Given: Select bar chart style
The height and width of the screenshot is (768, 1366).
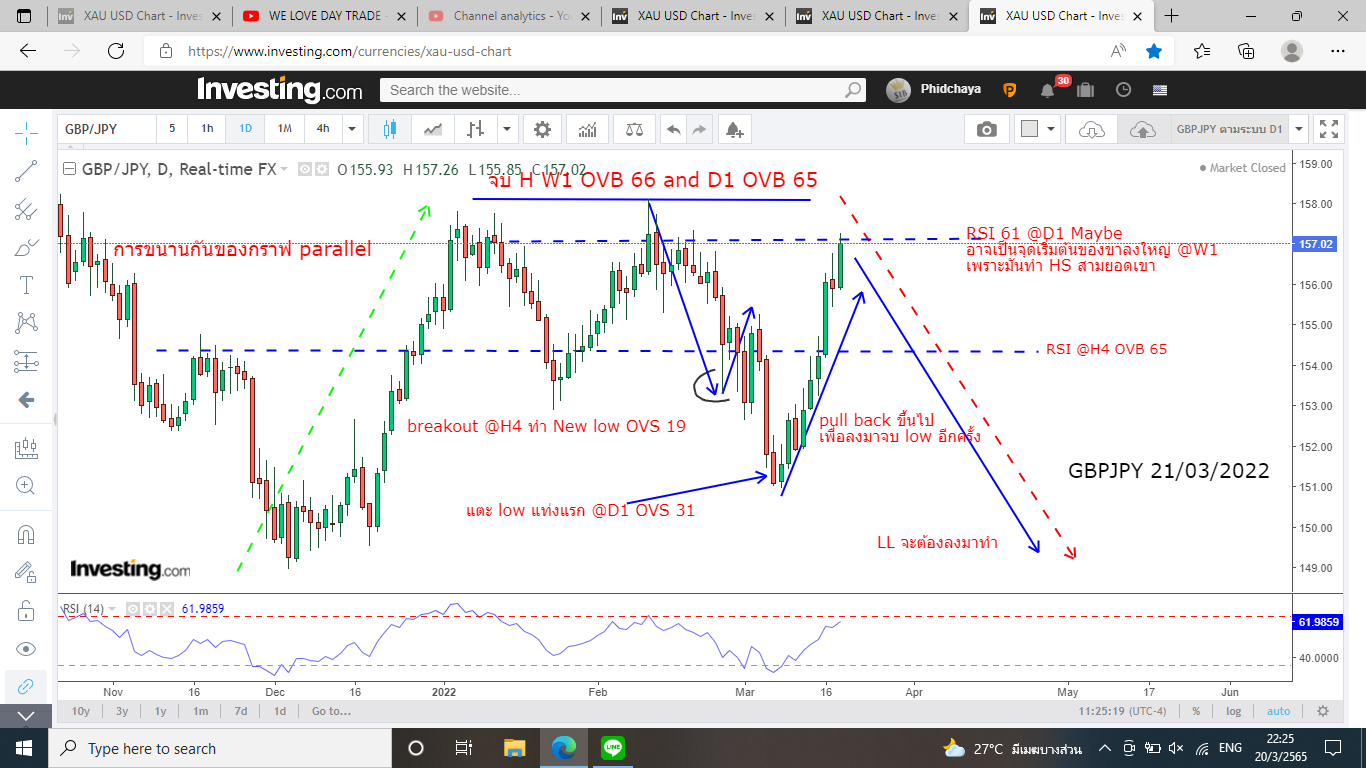Looking at the screenshot, I should tap(476, 129).
